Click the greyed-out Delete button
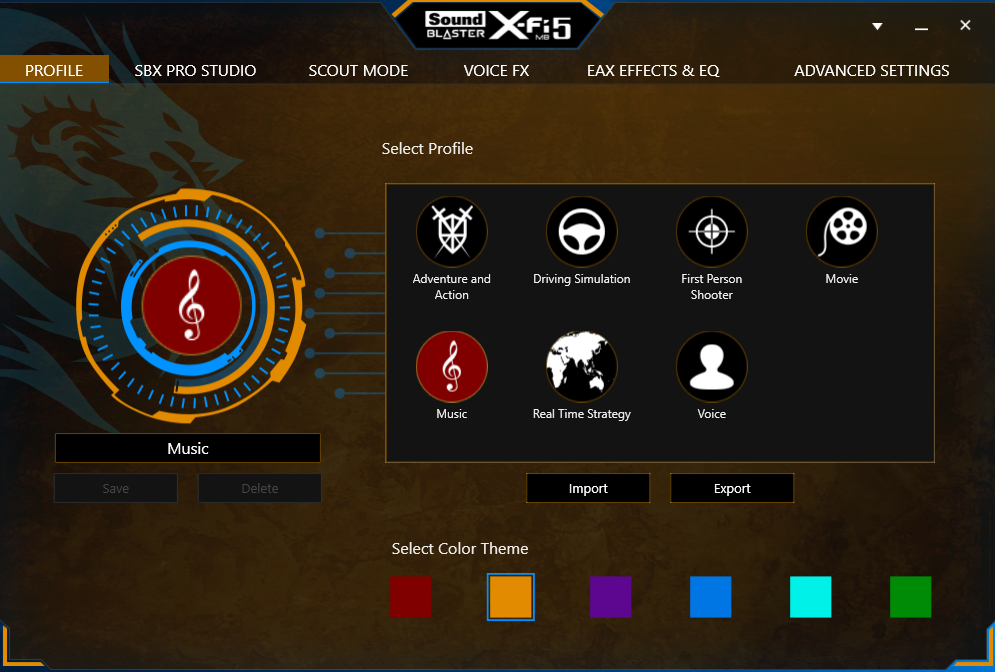Image resolution: width=995 pixels, height=672 pixels. tap(260, 488)
